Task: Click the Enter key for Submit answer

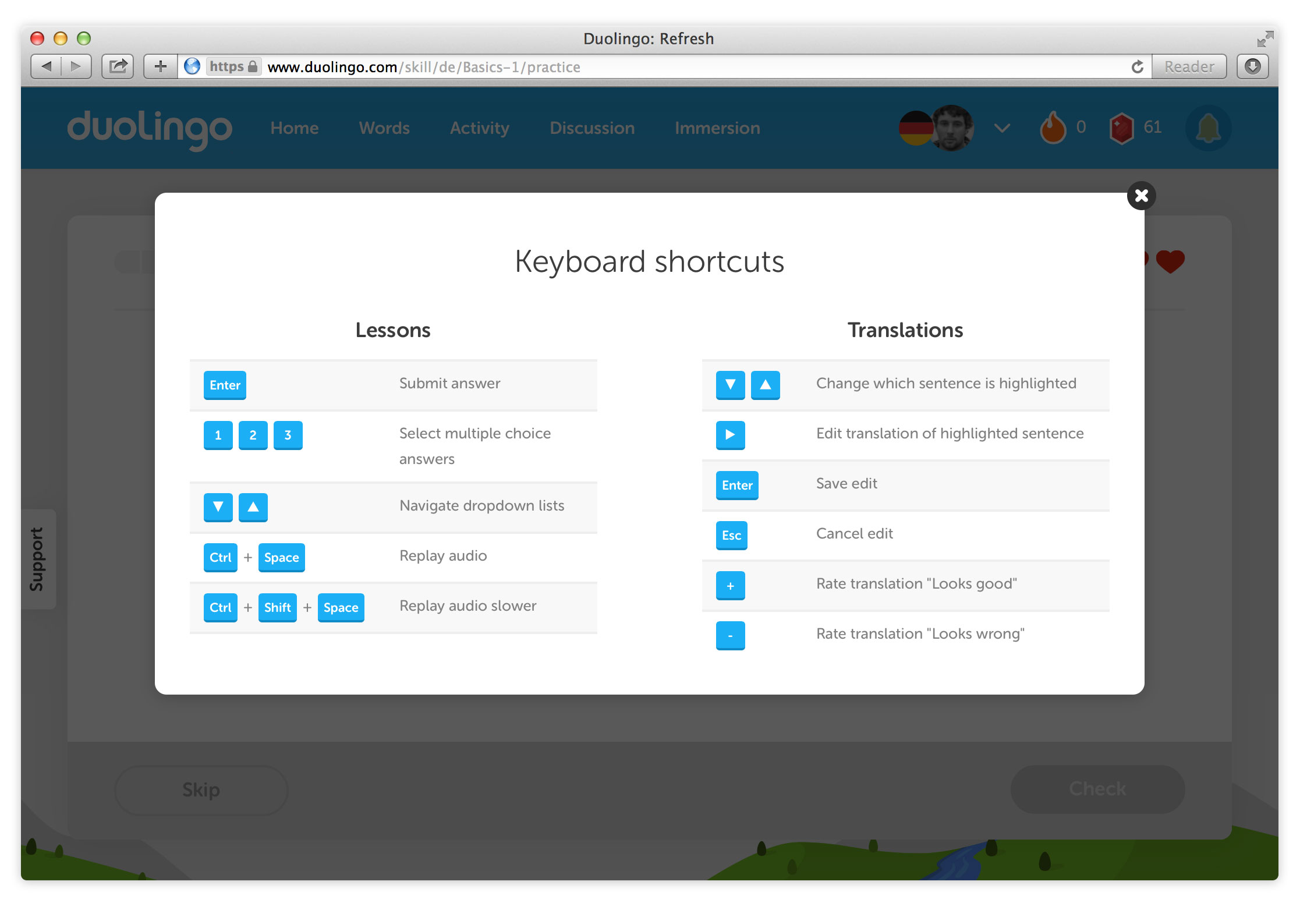Action: click(x=225, y=385)
